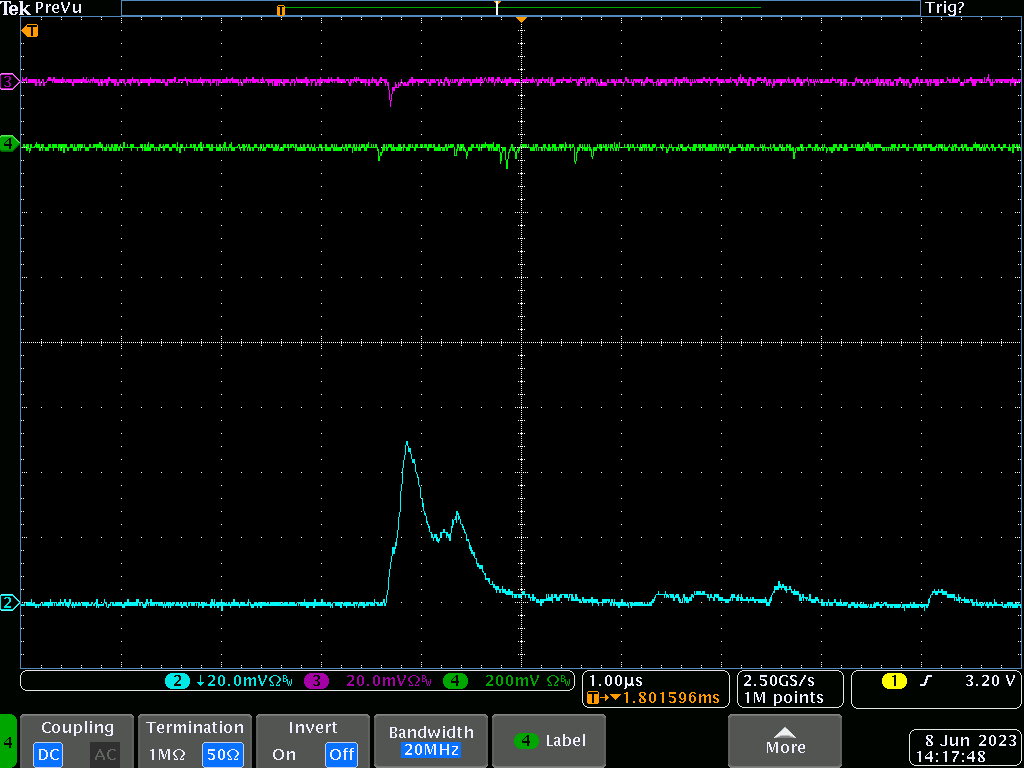Click the channel 2 ground reference marker
The height and width of the screenshot is (768, 1024).
pos(9,602)
